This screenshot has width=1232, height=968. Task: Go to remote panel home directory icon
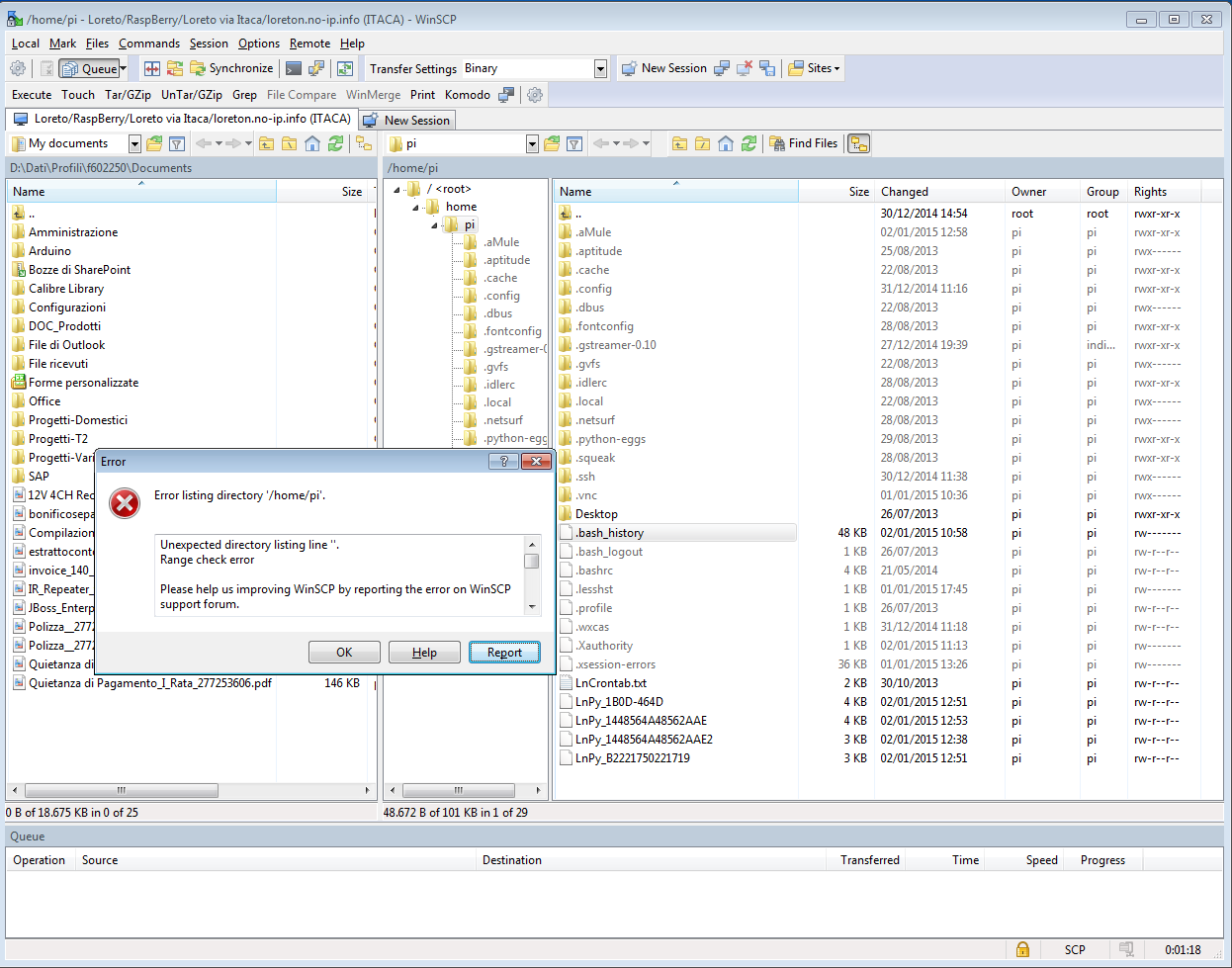click(x=726, y=143)
